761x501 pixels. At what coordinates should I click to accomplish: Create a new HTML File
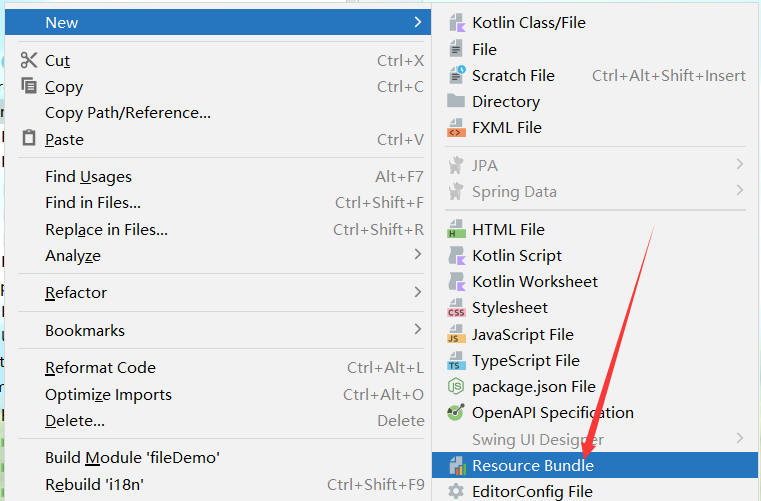(x=508, y=230)
